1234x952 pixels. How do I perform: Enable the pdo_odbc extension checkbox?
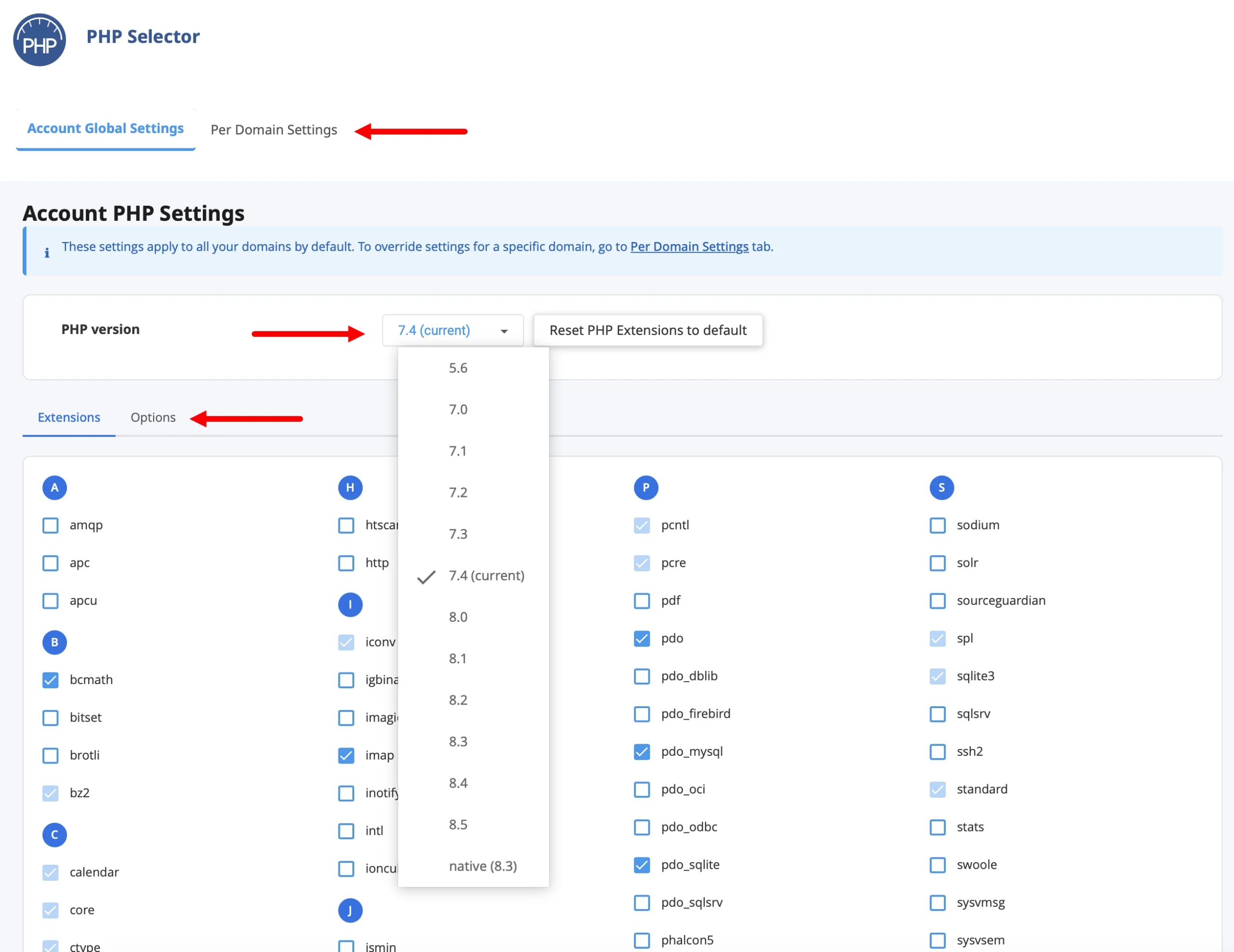(x=642, y=827)
